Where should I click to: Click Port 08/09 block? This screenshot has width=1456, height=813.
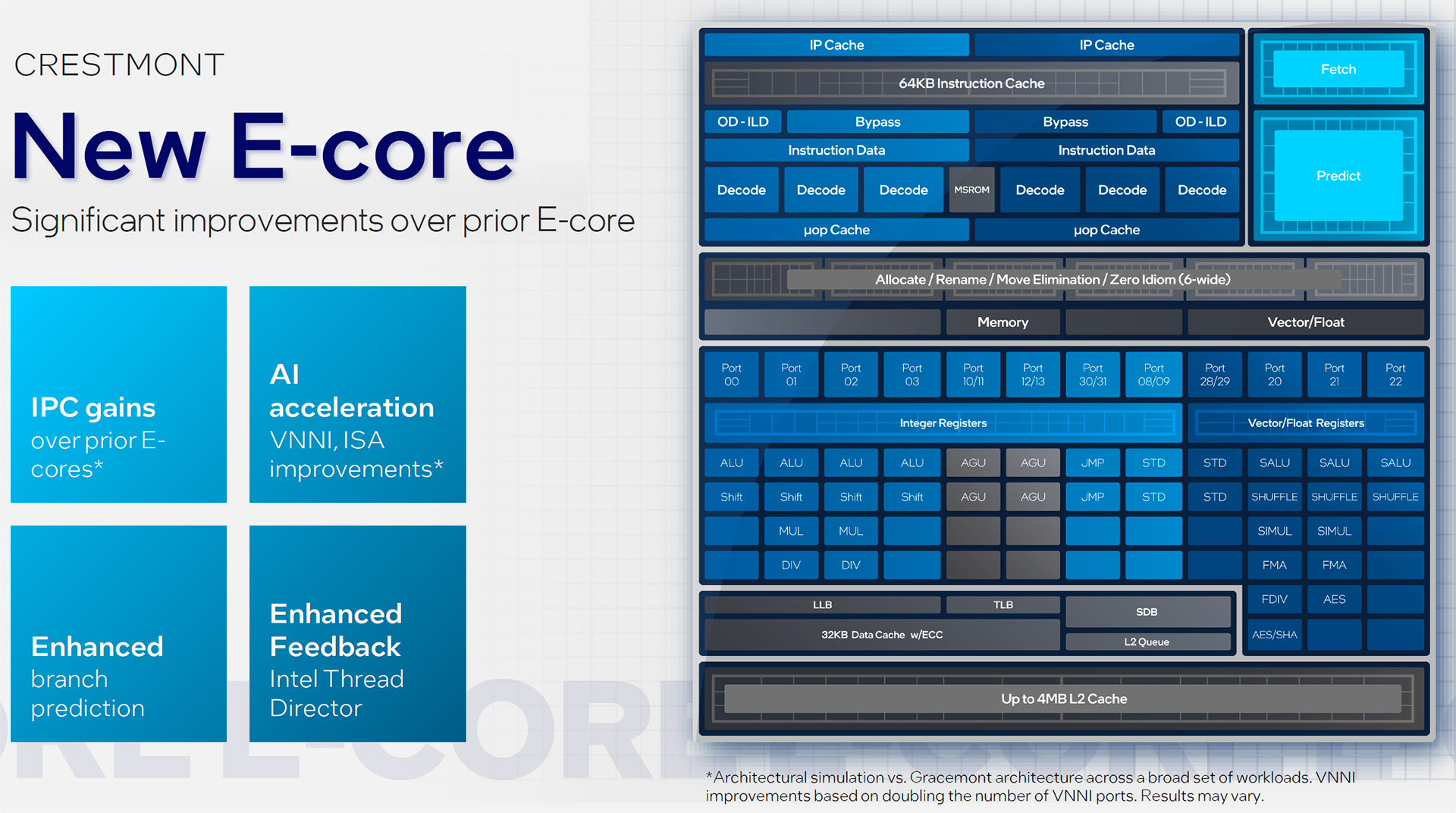pos(1153,375)
